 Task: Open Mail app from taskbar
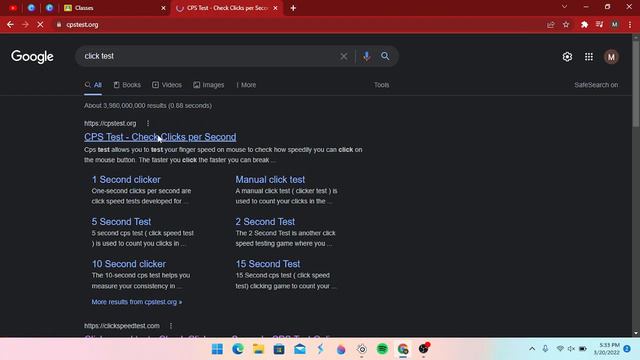pos(300,349)
